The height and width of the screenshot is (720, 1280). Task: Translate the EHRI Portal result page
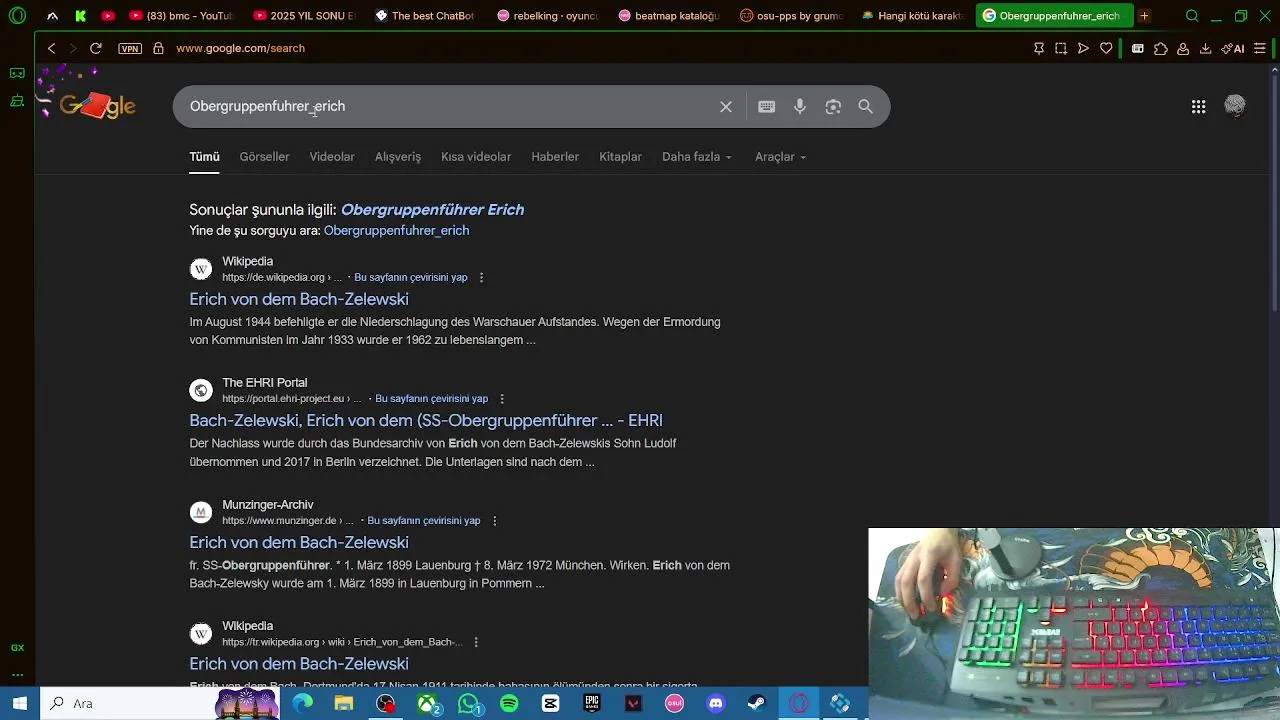431,399
